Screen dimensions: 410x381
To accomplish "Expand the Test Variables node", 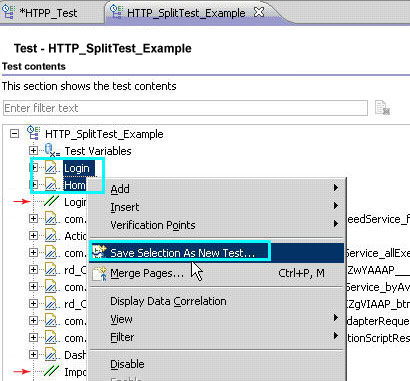I will pyautogui.click(x=33, y=151).
